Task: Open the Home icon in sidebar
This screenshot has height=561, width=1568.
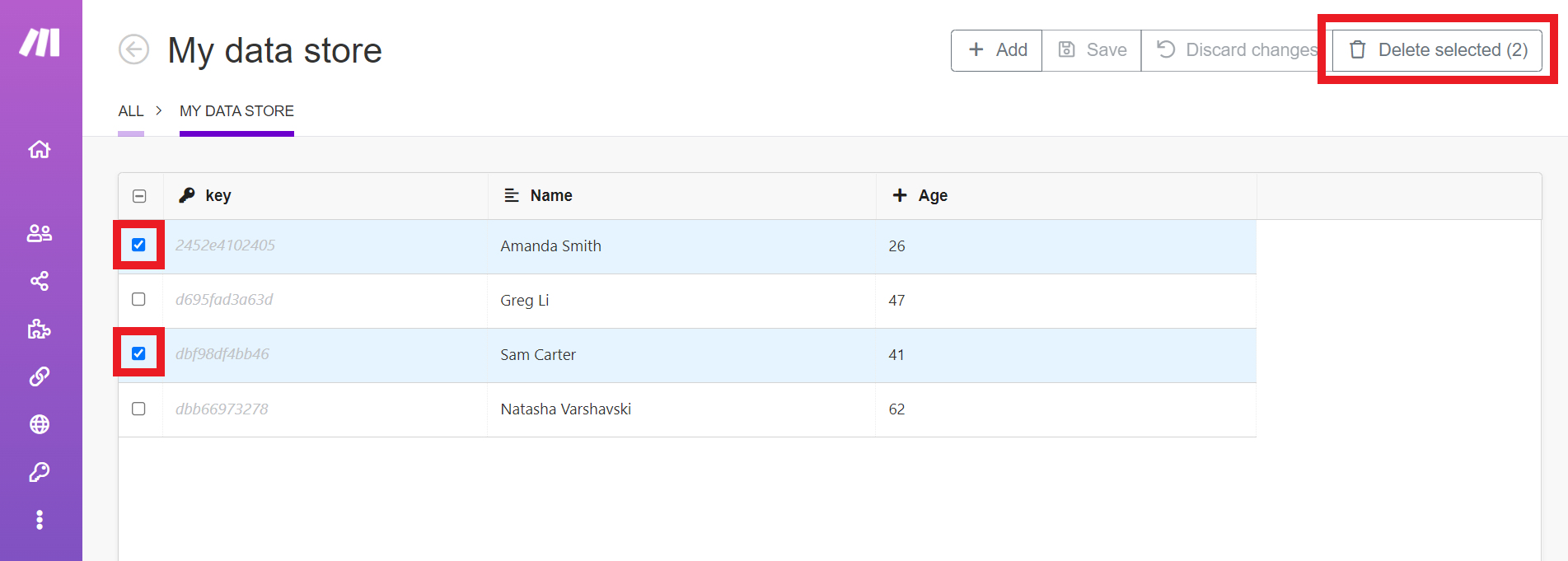Action: click(x=40, y=150)
